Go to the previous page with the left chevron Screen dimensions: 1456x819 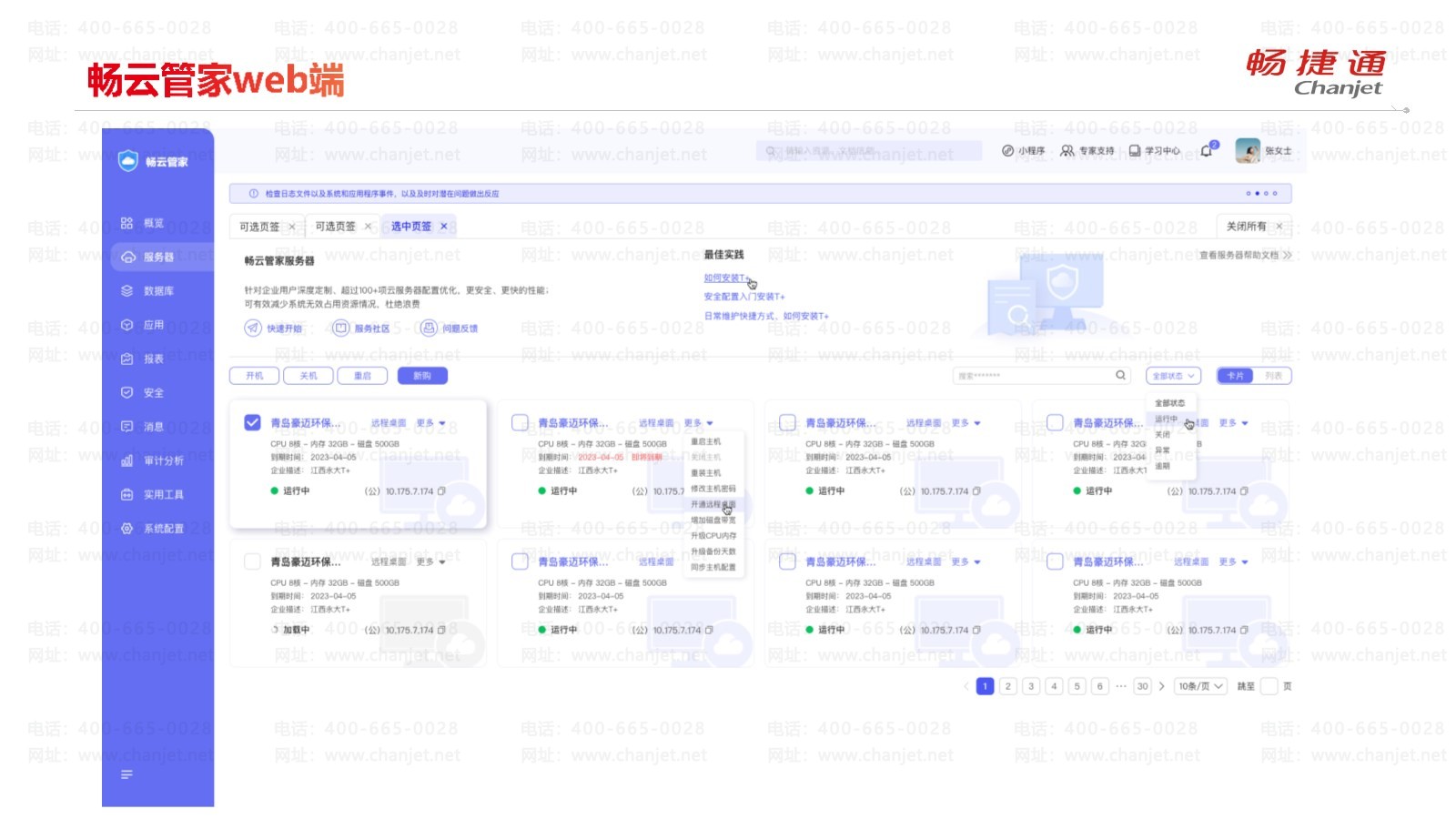click(966, 686)
